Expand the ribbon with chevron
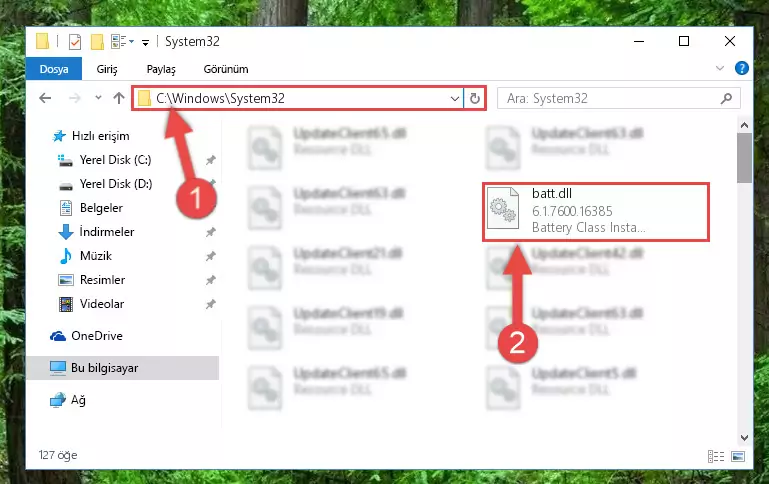The width and height of the screenshot is (769, 484). point(719,68)
